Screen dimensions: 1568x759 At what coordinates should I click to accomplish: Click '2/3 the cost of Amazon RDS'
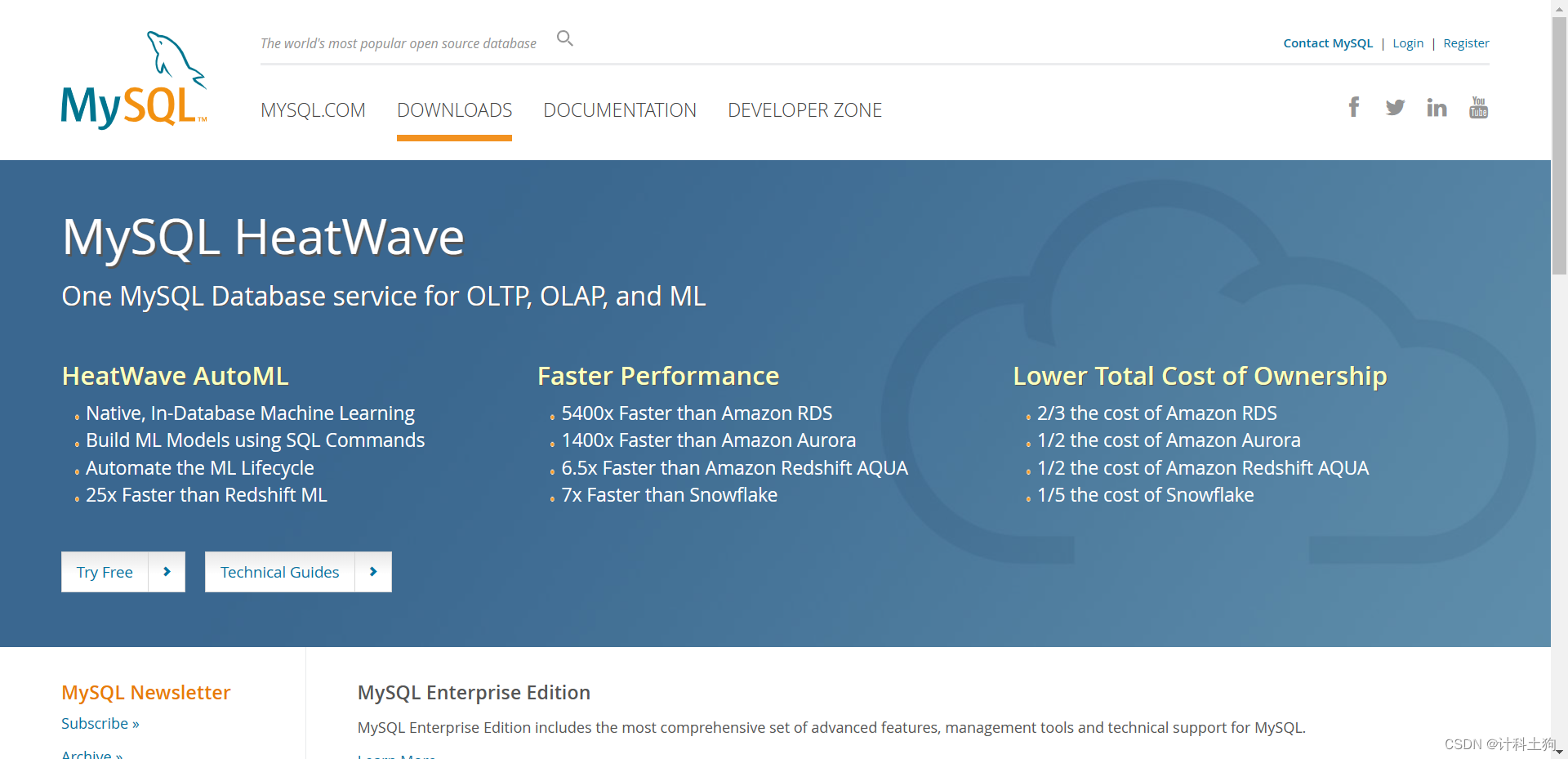pos(1156,413)
